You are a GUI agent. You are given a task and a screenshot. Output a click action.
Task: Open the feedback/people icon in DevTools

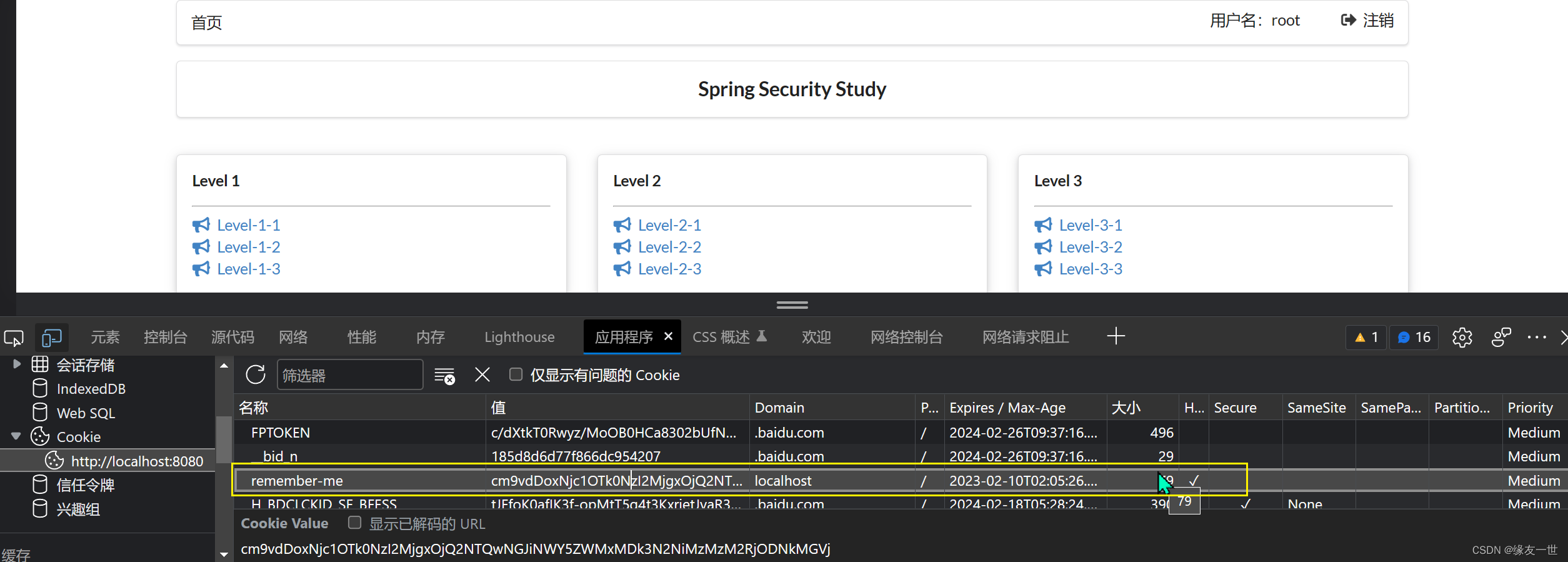[x=1501, y=337]
